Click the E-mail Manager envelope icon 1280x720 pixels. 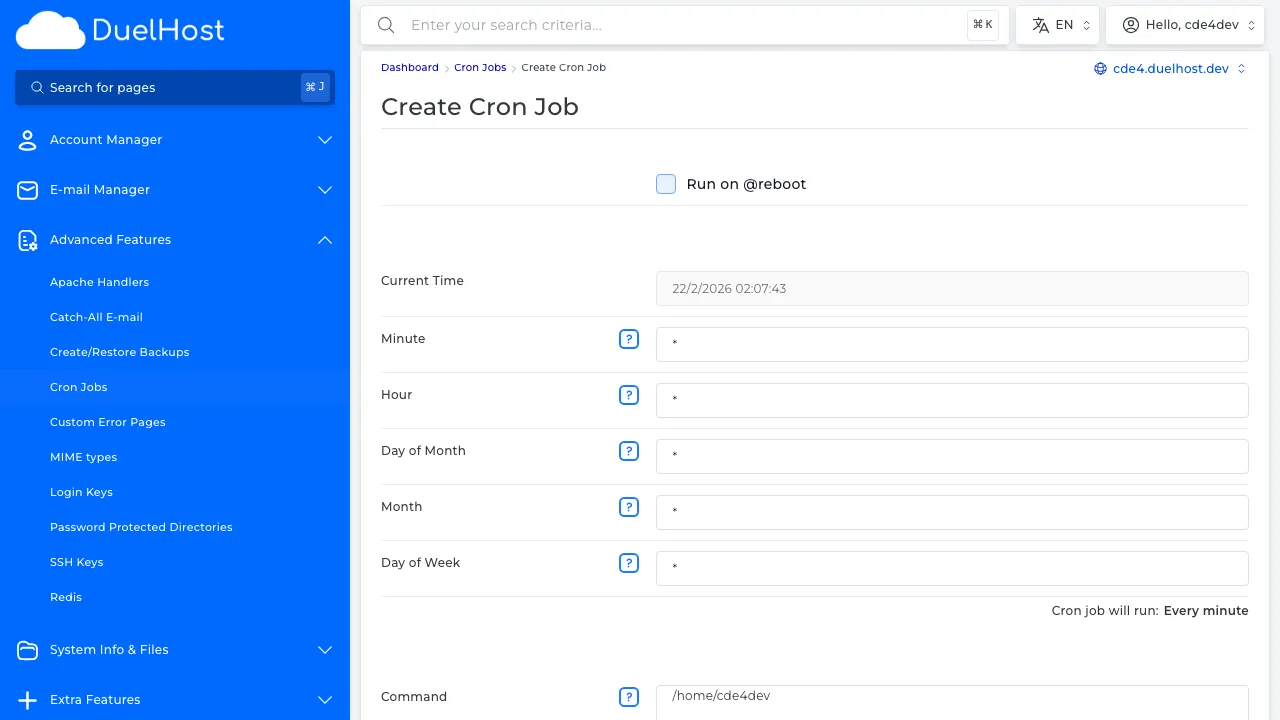point(27,190)
